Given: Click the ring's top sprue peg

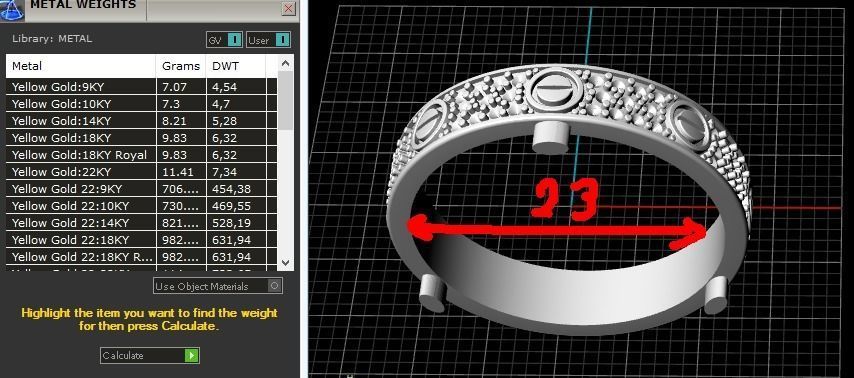Looking at the screenshot, I should (x=550, y=137).
